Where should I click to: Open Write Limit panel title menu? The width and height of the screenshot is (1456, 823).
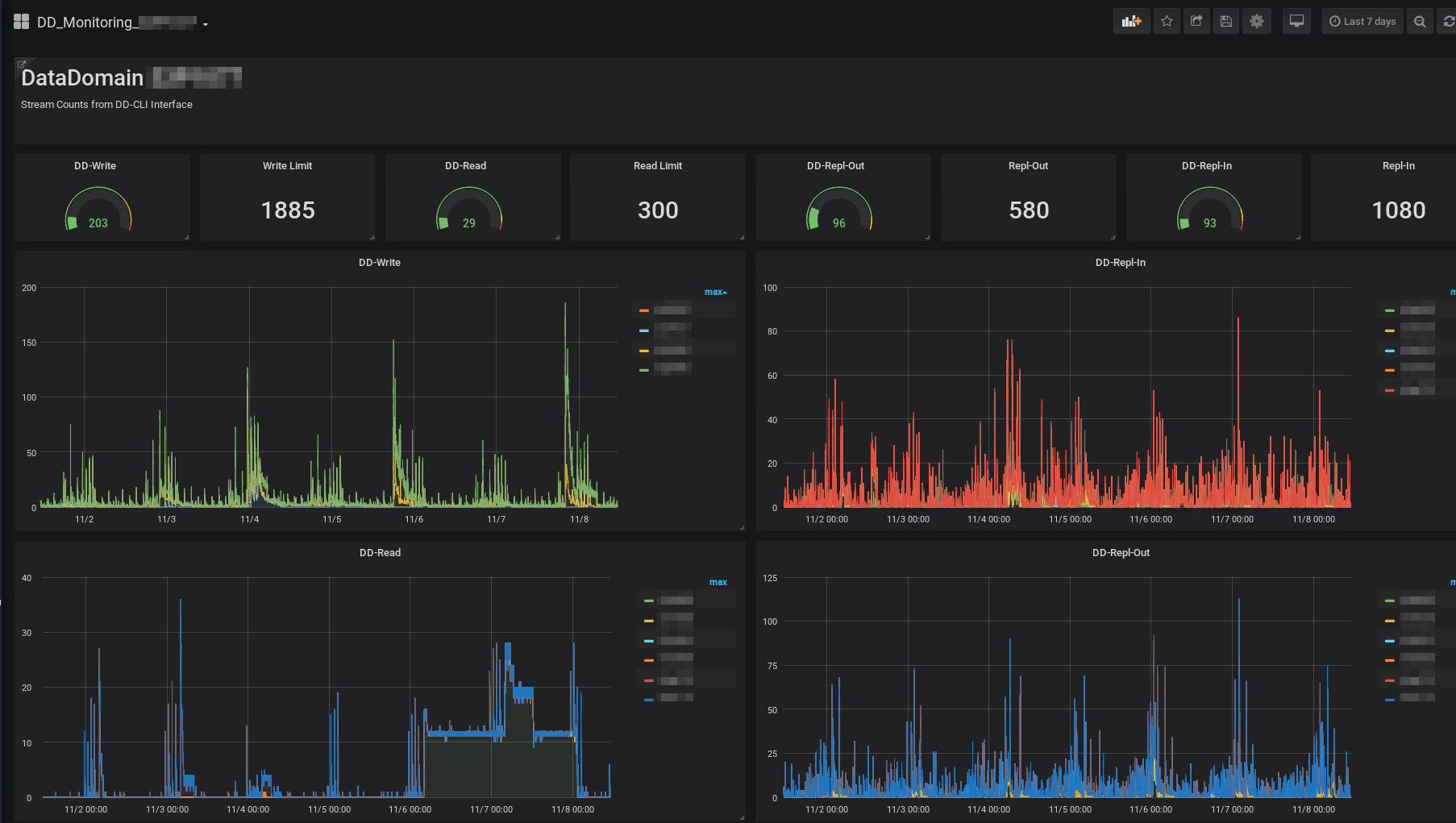click(287, 166)
